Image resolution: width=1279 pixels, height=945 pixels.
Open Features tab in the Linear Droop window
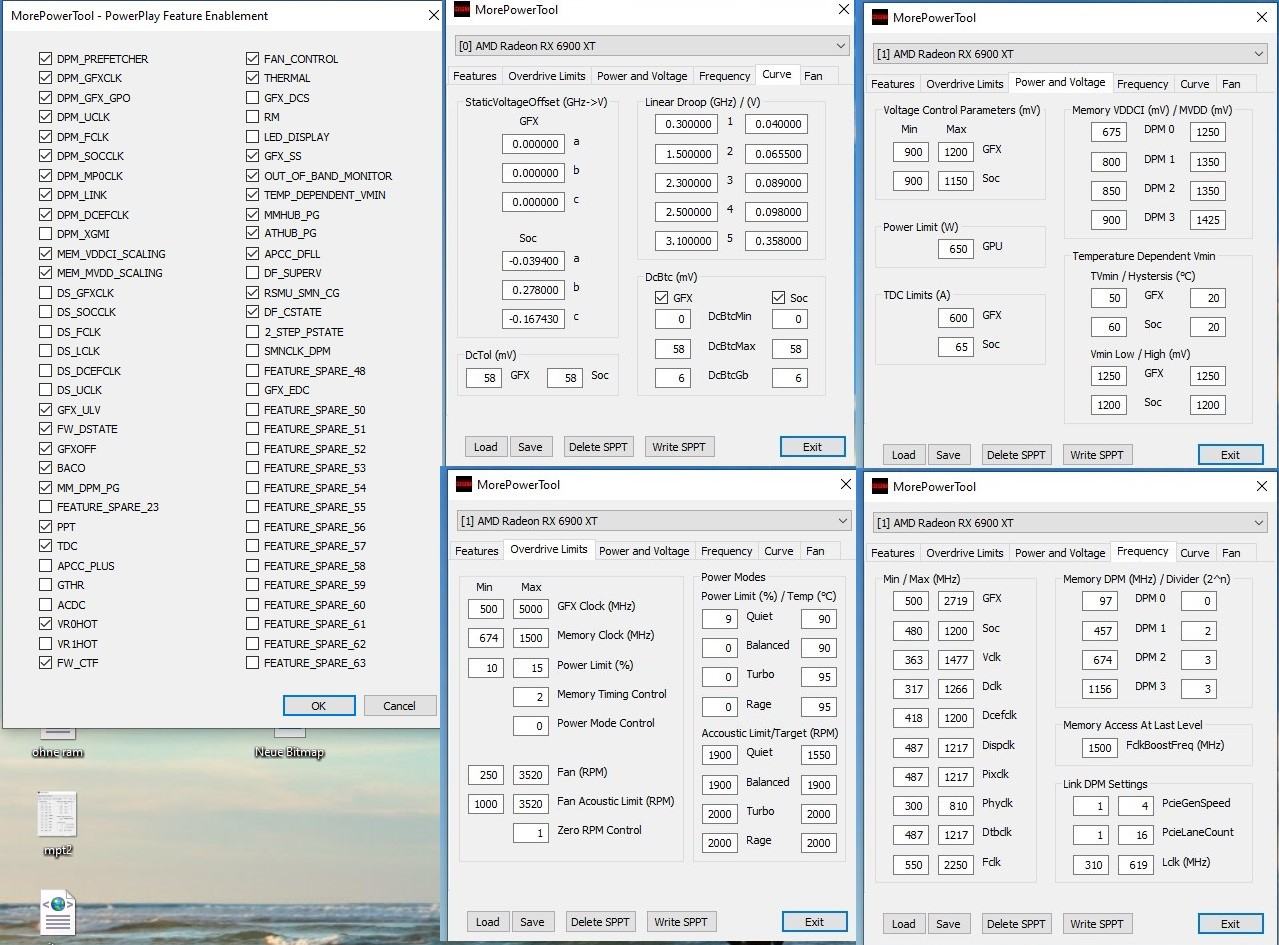point(475,76)
